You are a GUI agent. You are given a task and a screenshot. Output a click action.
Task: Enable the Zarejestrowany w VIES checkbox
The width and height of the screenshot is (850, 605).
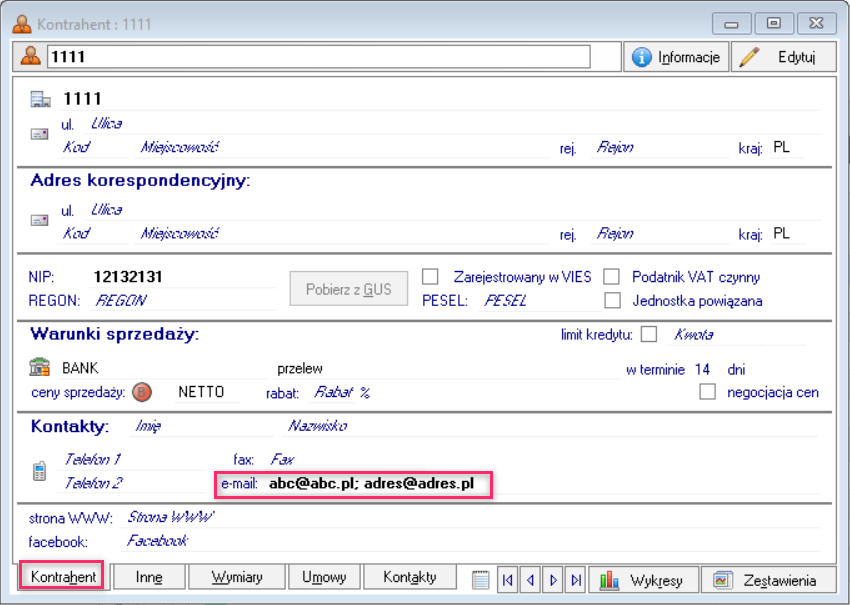click(x=429, y=277)
